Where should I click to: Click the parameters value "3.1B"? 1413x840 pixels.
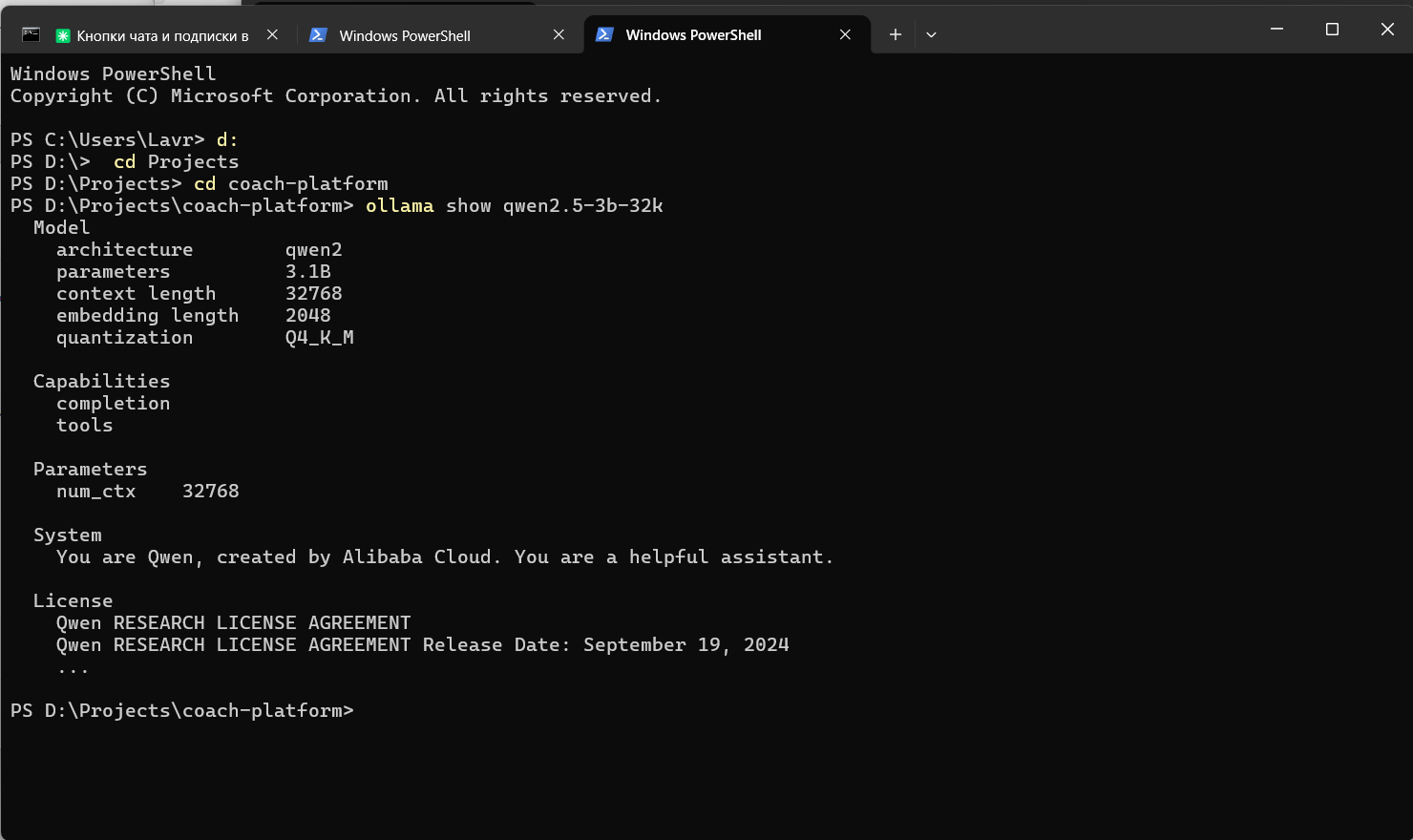[308, 272]
